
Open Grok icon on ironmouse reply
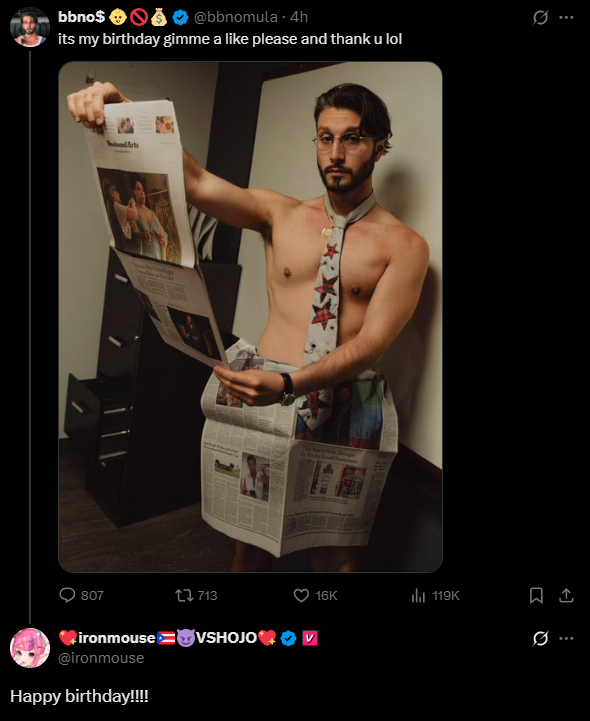[x=540, y=638]
